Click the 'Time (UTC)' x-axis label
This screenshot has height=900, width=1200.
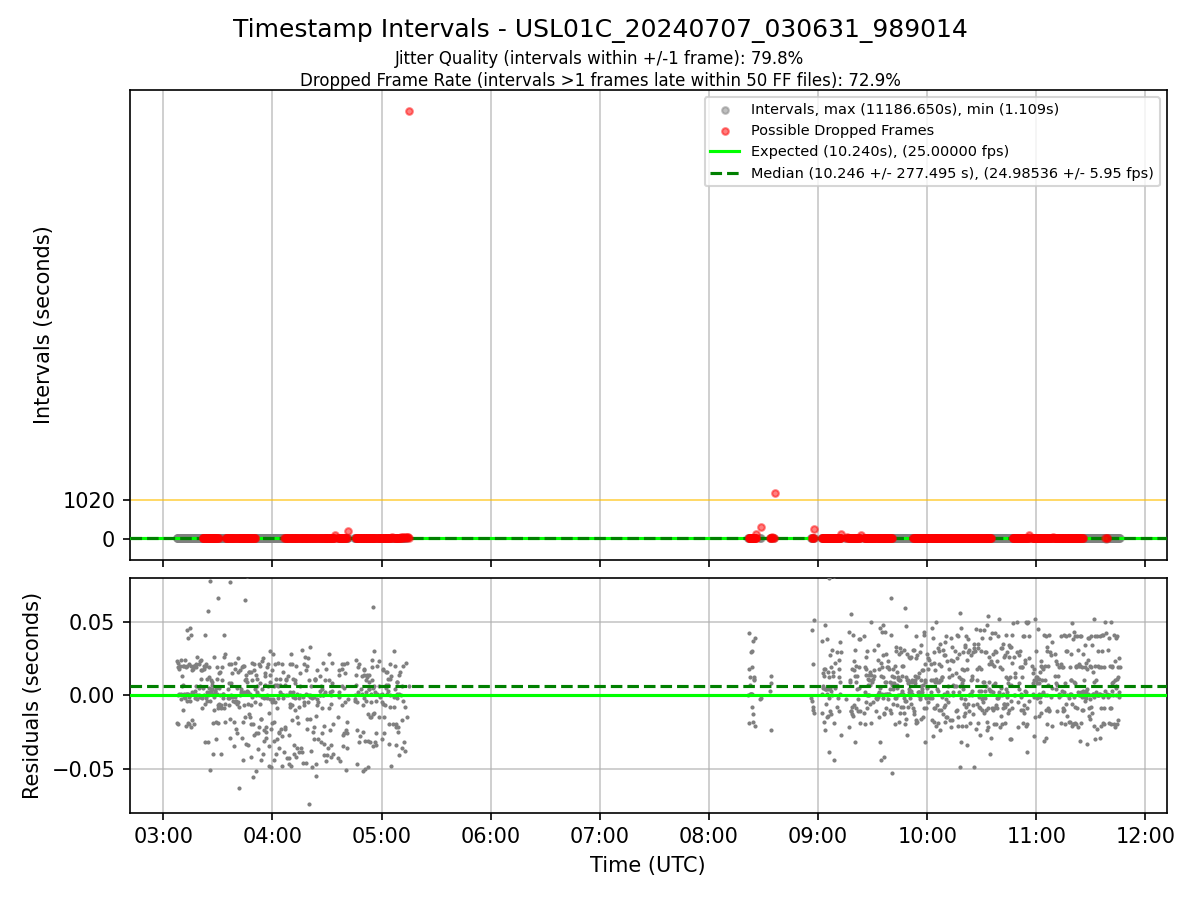(x=647, y=865)
